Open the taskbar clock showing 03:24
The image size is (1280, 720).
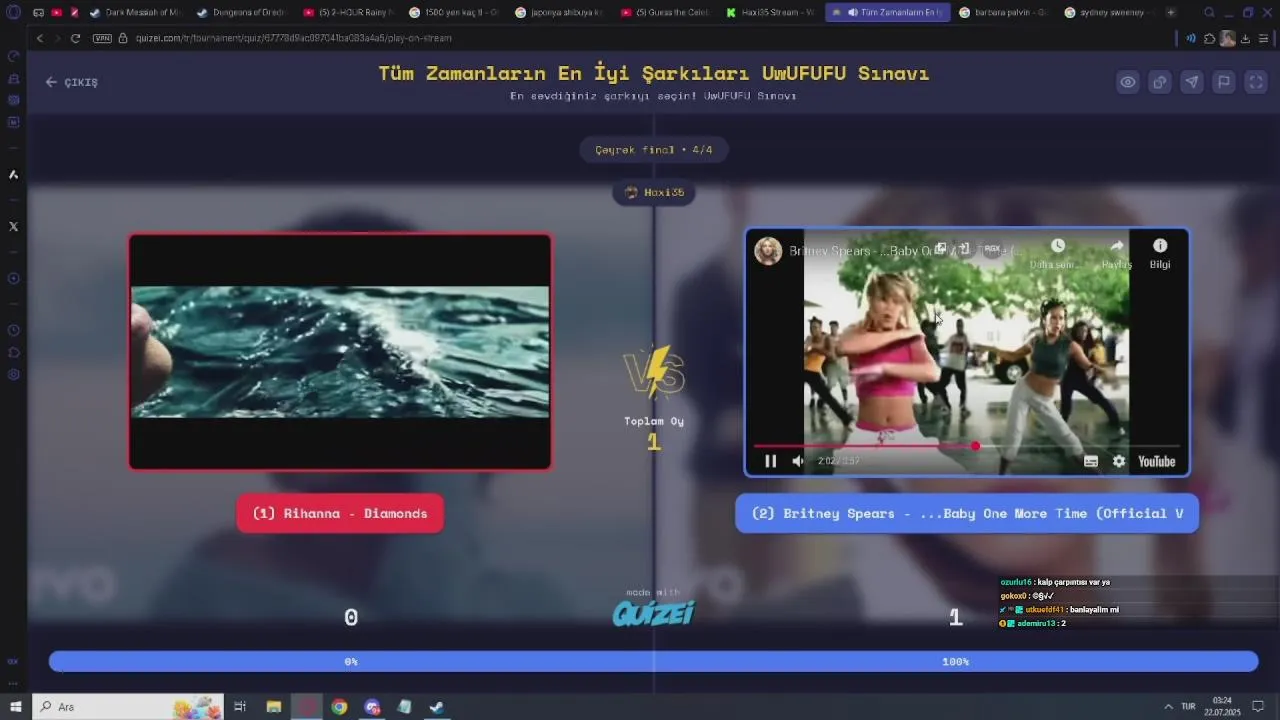1224,706
